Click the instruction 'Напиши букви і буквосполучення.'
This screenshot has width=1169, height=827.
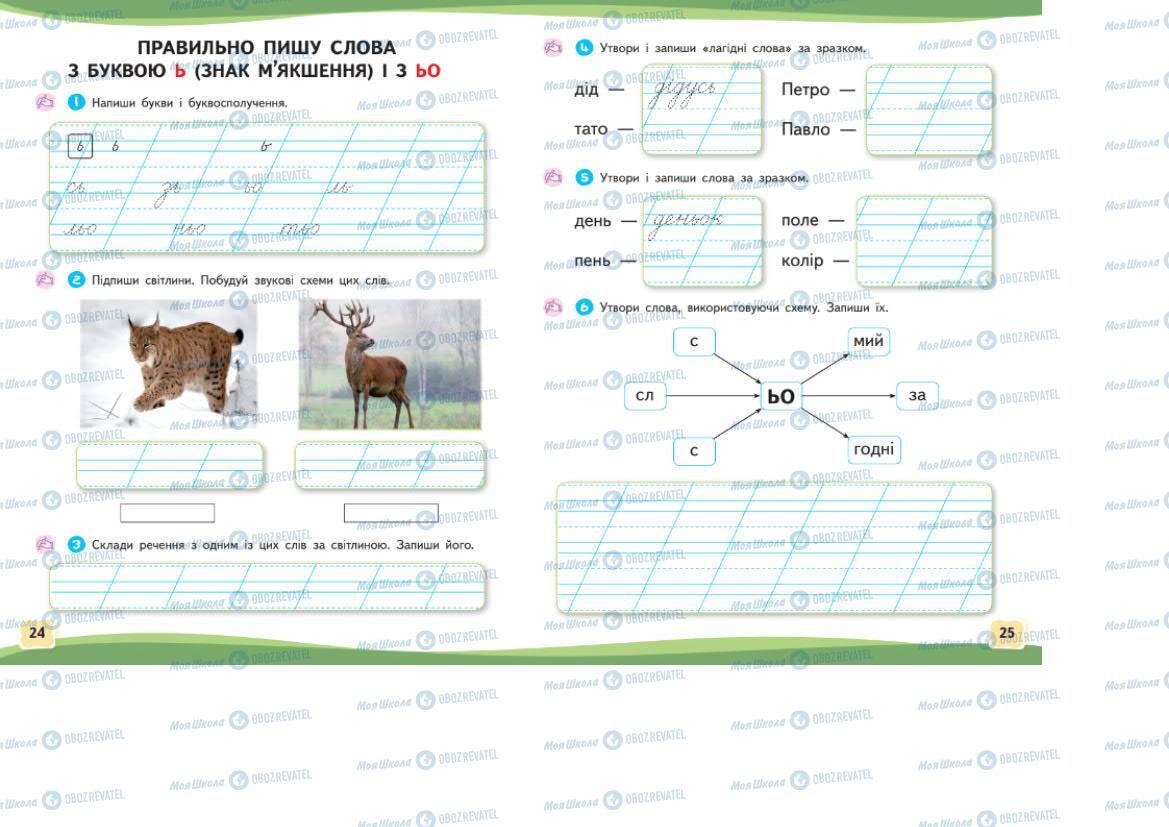click(189, 103)
